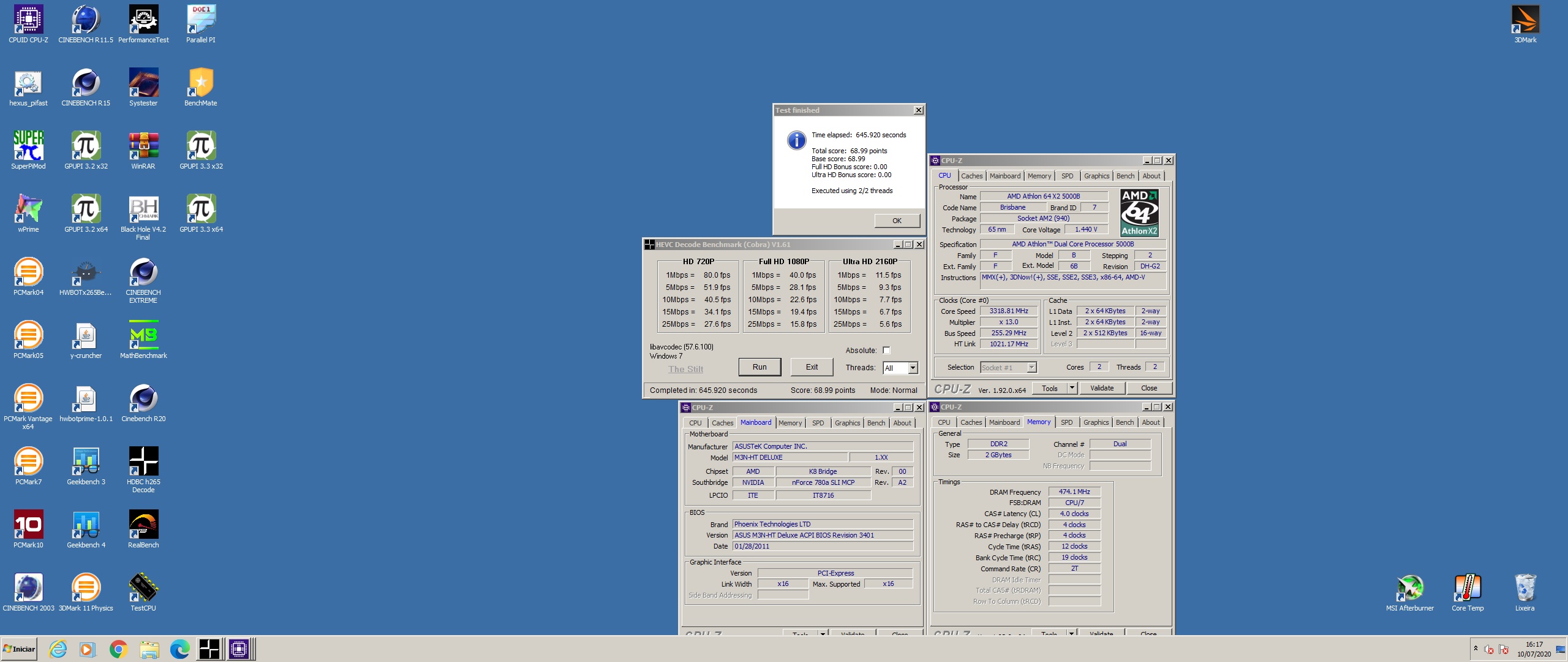
Task: Launch CINEBENCH R11.5 shortcut
Action: tap(86, 25)
